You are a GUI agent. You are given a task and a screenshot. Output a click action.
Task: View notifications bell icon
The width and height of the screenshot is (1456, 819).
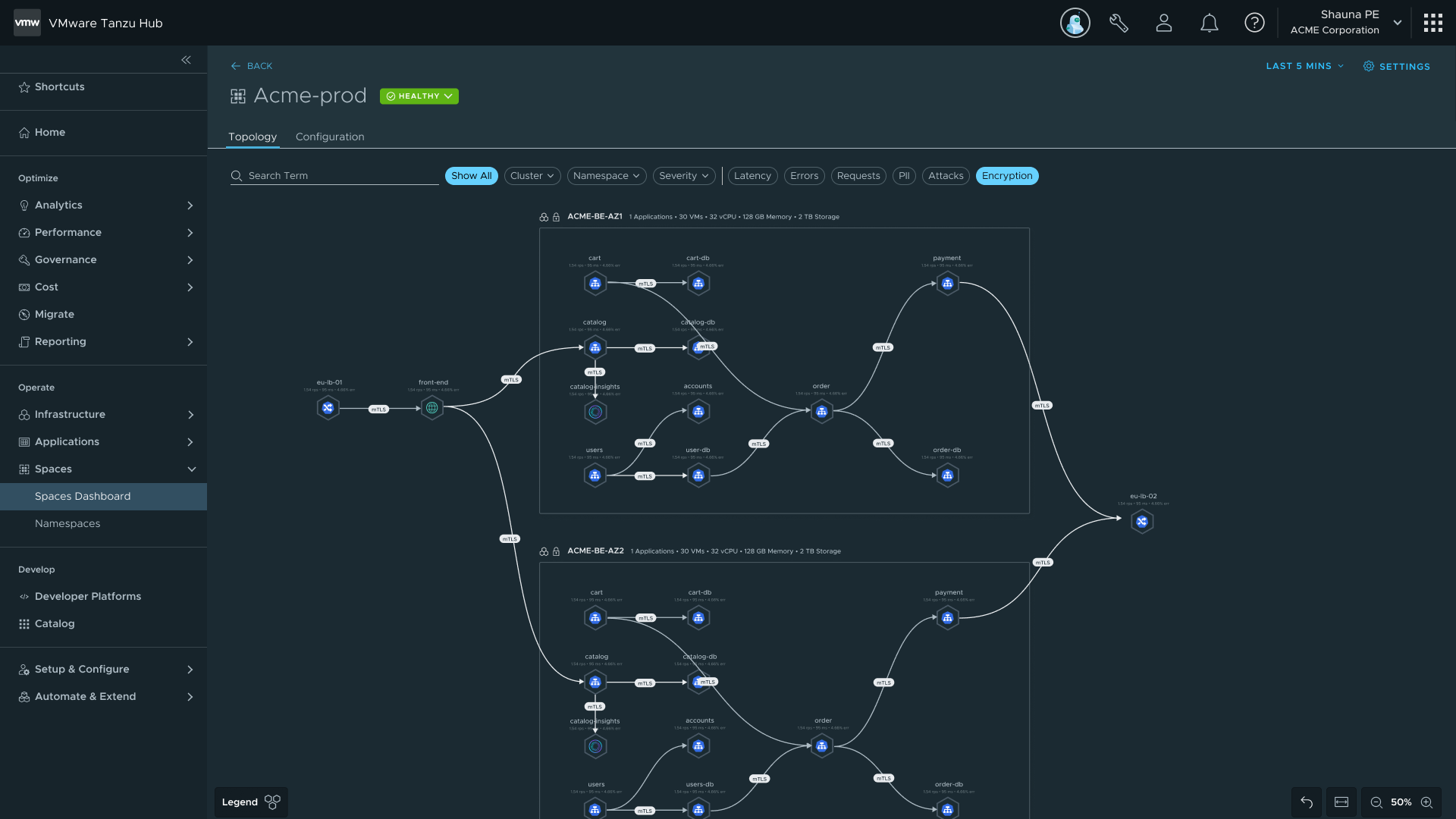(x=1210, y=23)
